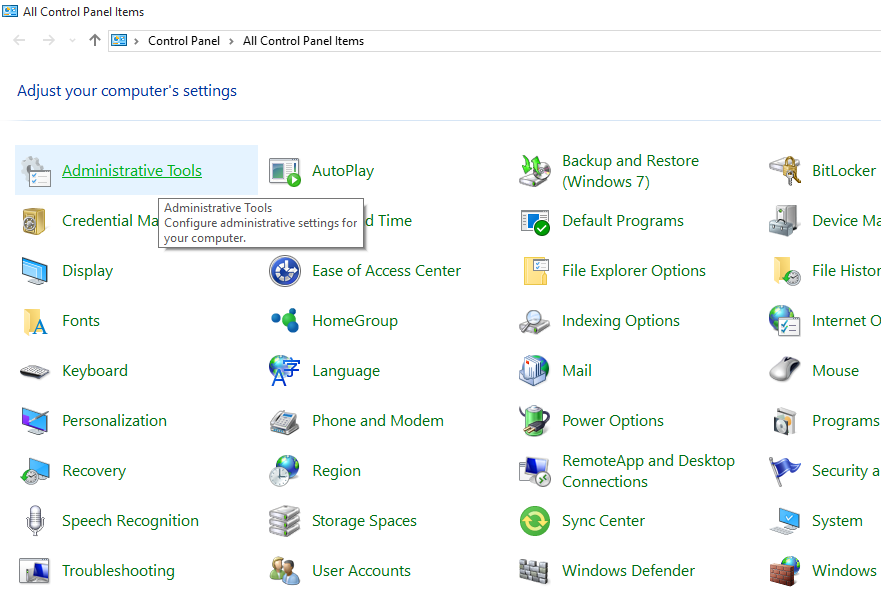Click the Mouse icon

click(784, 370)
